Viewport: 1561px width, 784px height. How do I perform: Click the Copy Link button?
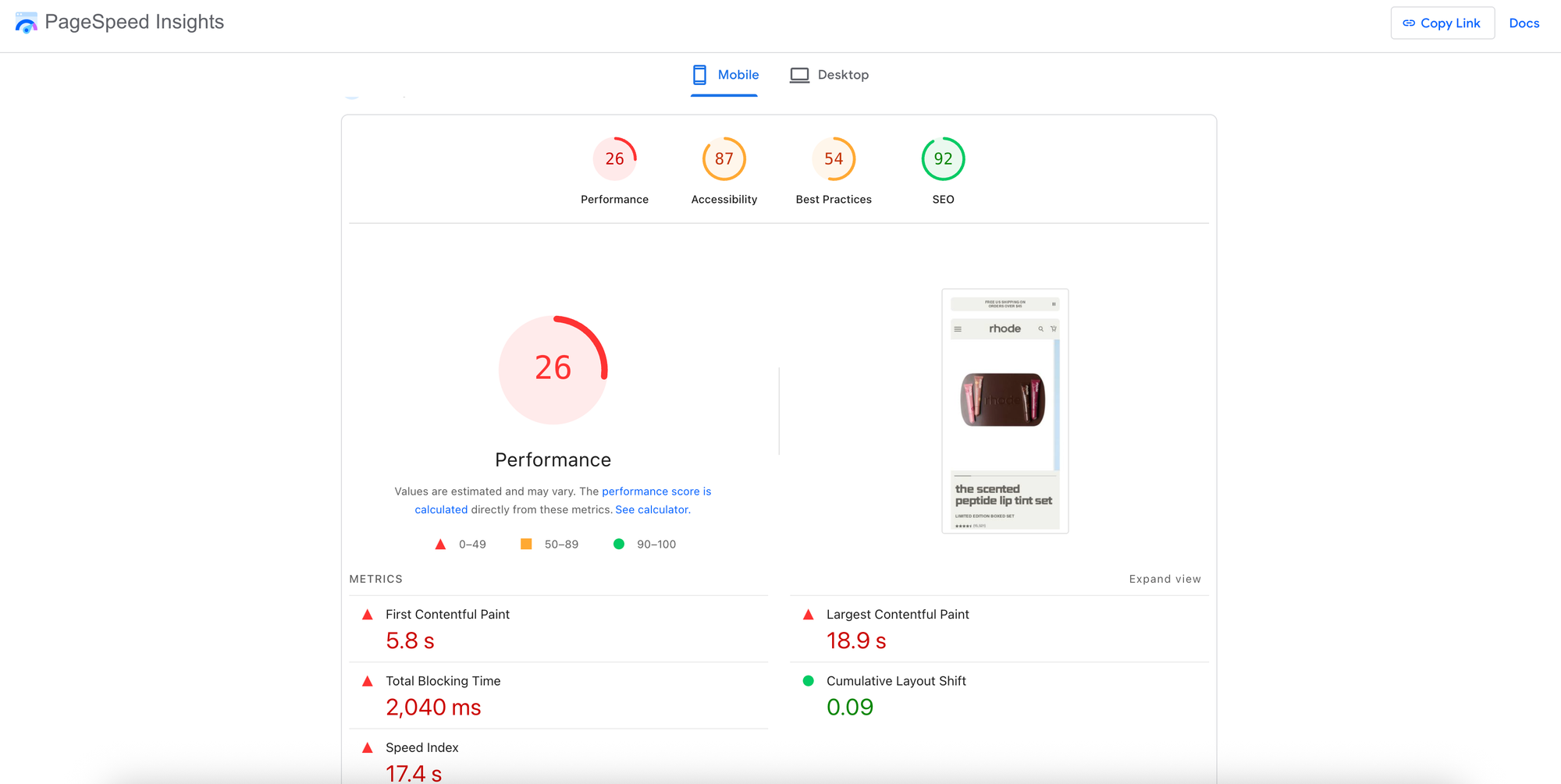1442,23
